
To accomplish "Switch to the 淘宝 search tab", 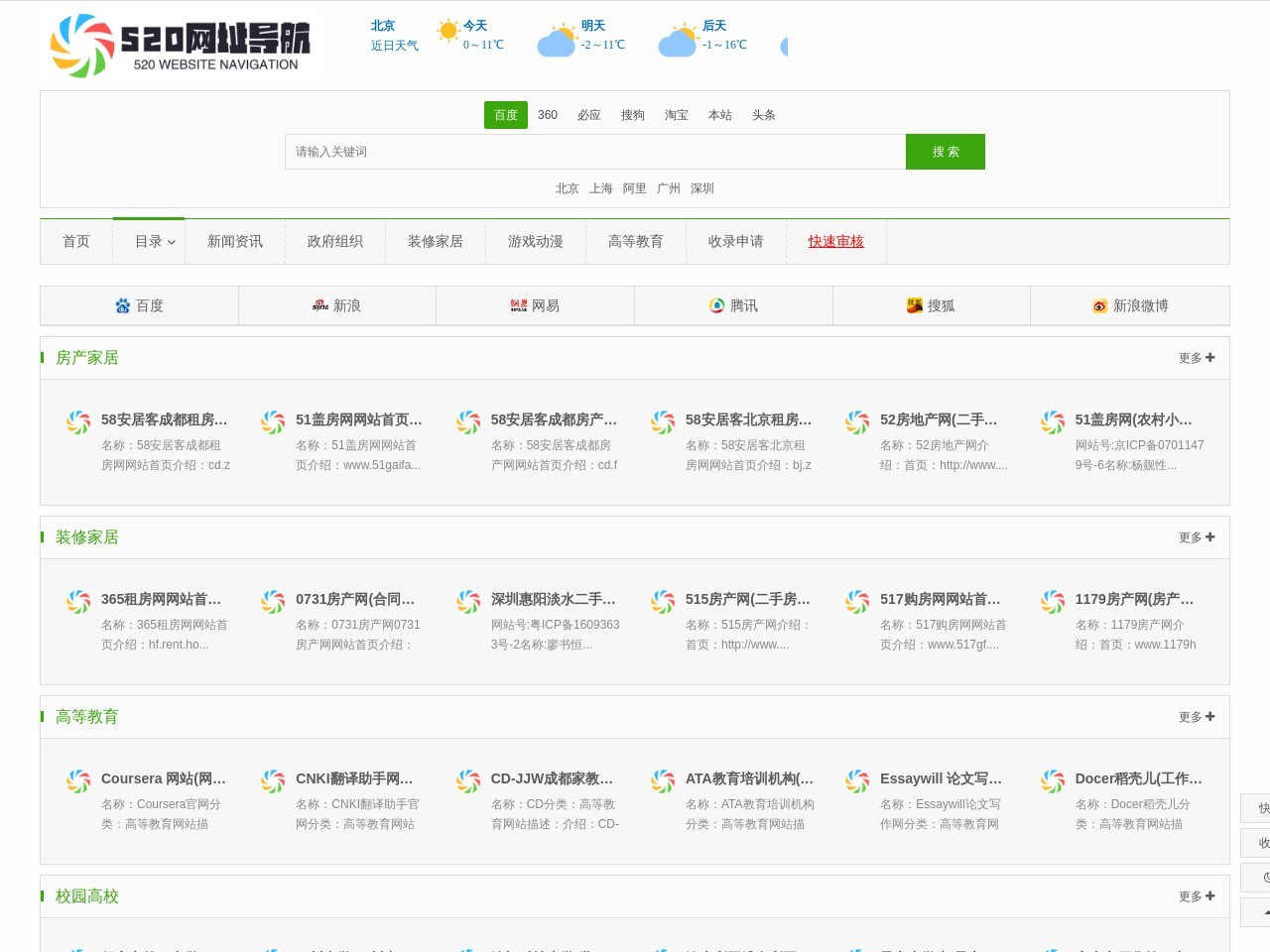I will pyautogui.click(x=677, y=115).
